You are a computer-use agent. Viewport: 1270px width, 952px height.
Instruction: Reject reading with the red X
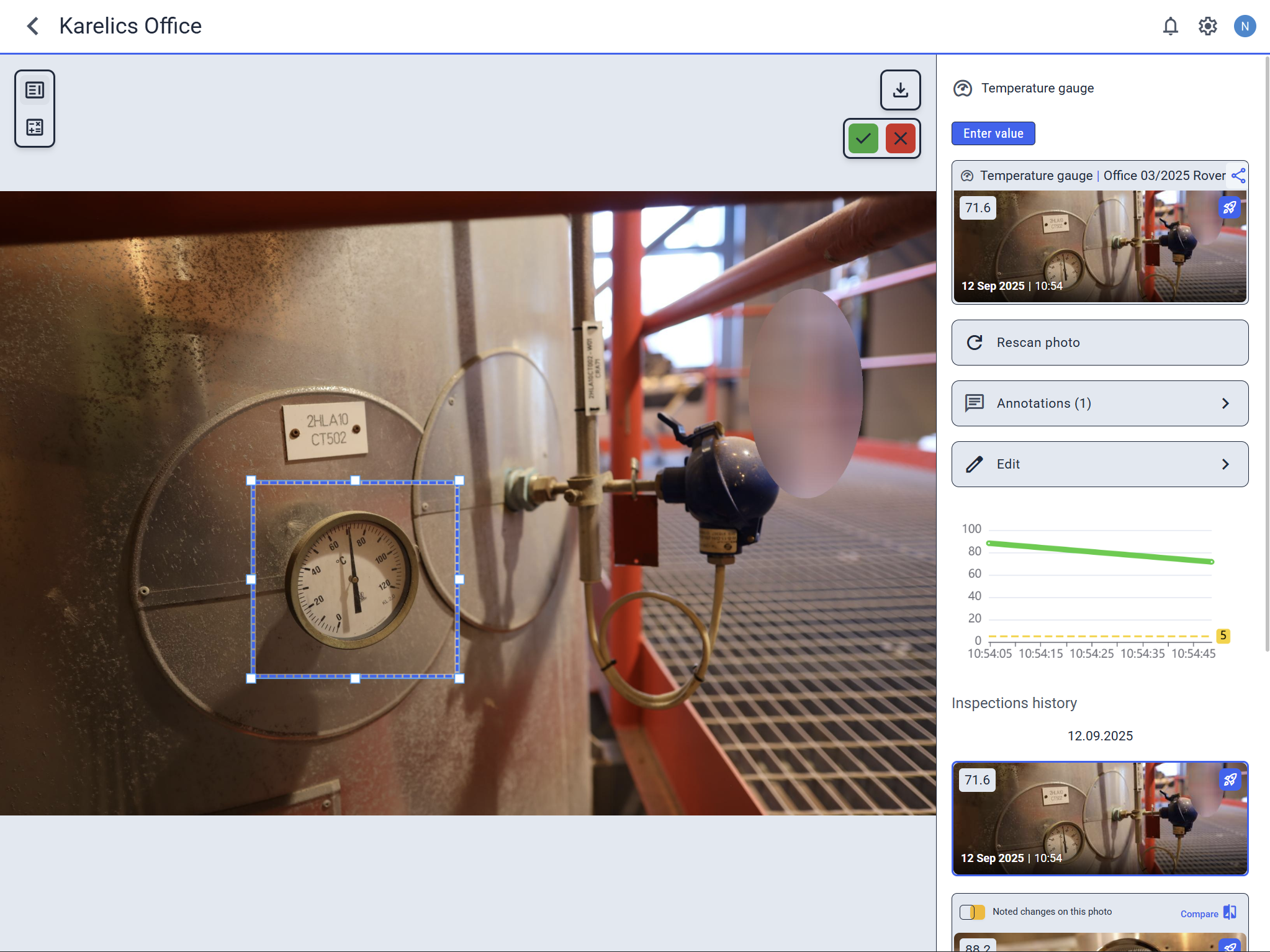coord(900,138)
